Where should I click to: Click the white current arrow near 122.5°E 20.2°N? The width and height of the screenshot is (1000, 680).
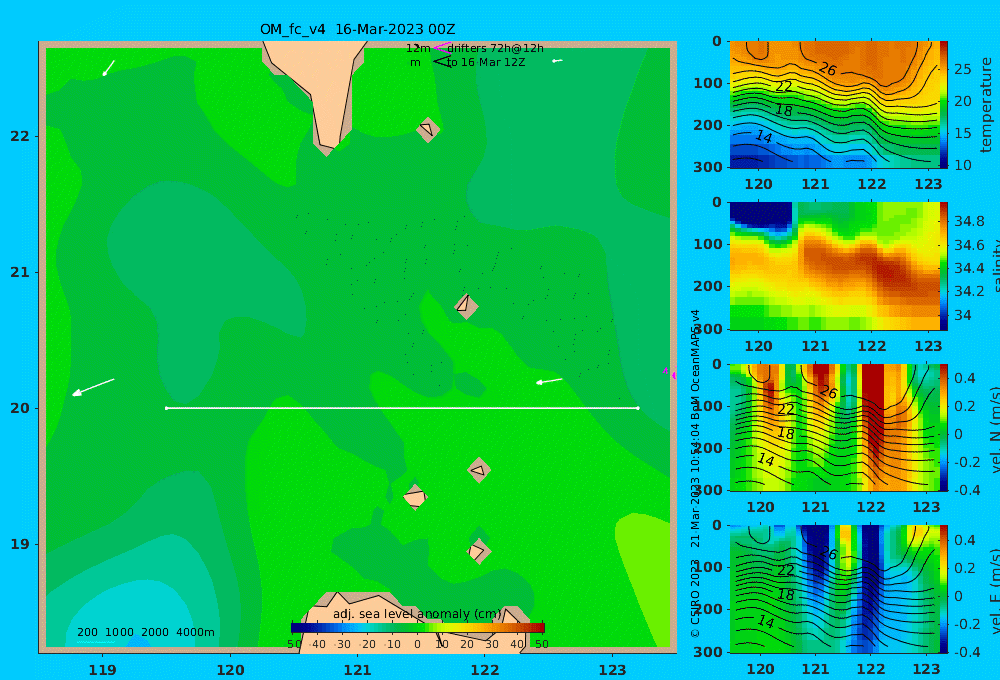[549, 381]
